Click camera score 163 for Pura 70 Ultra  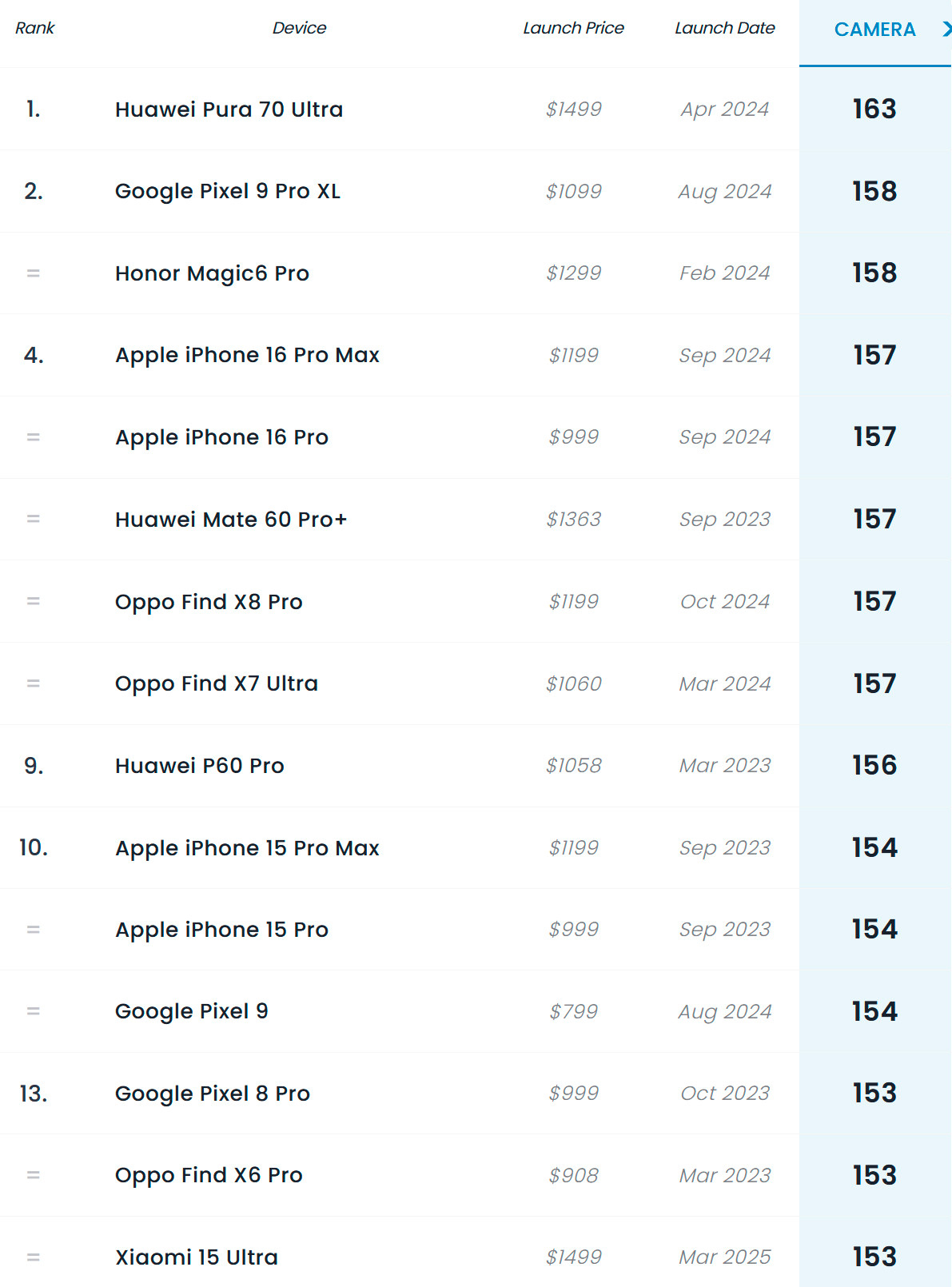click(874, 110)
